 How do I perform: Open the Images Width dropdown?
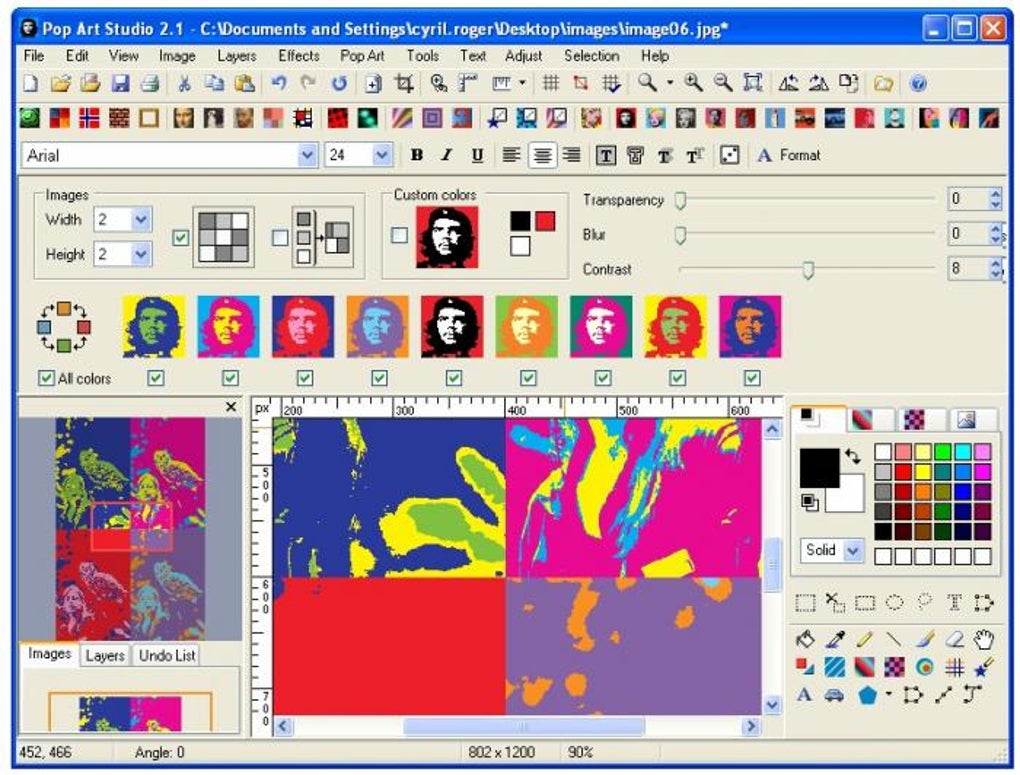tap(141, 219)
